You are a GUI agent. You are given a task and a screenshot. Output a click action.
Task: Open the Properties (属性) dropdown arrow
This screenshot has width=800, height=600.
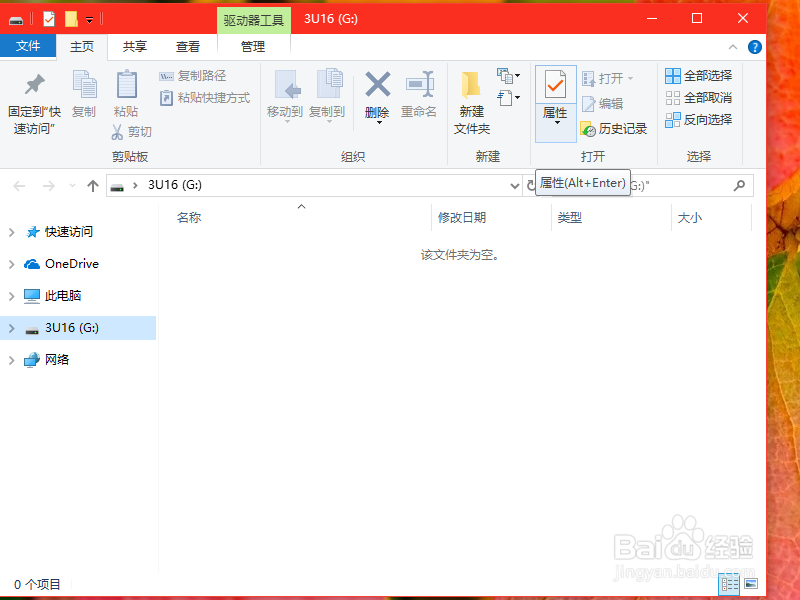(x=555, y=122)
